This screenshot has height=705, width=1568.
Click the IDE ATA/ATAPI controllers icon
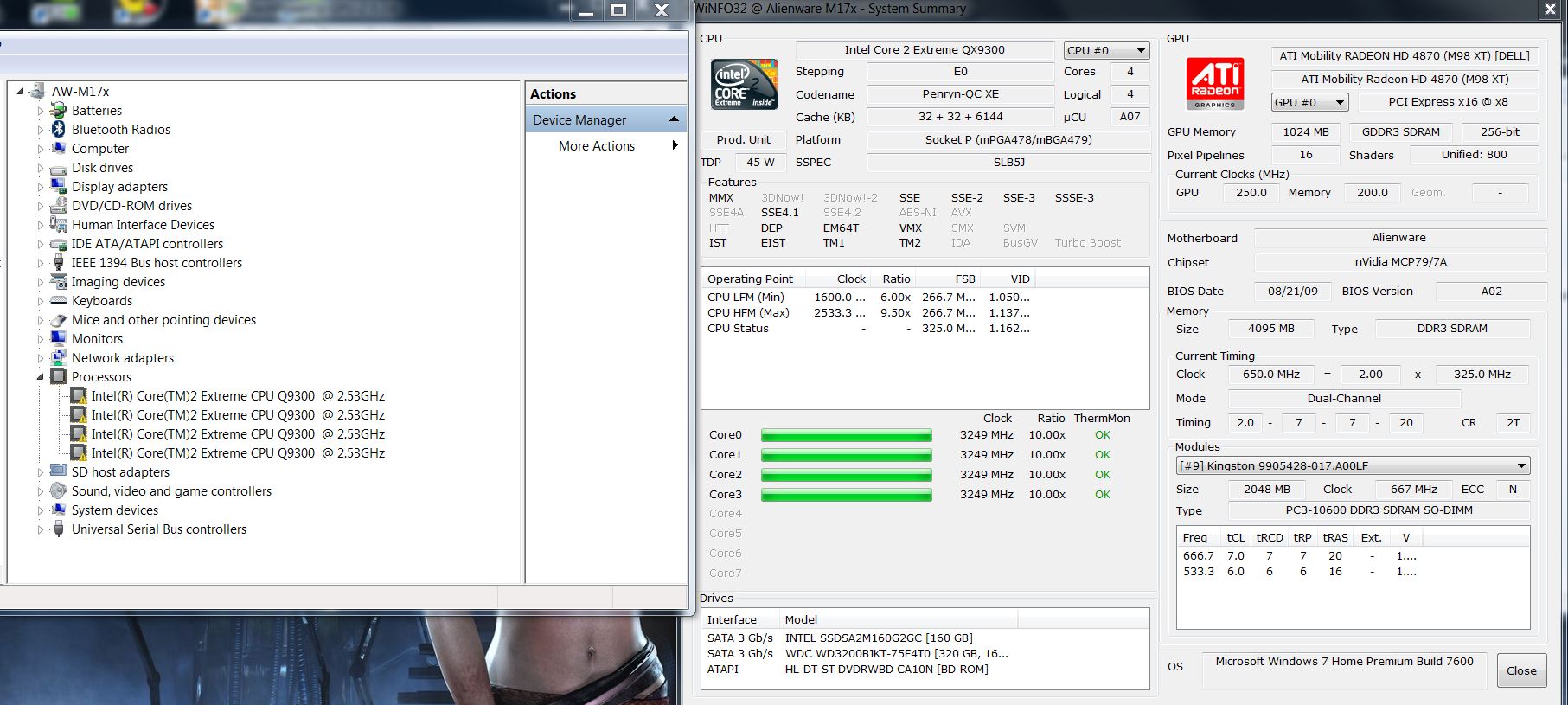point(59,244)
